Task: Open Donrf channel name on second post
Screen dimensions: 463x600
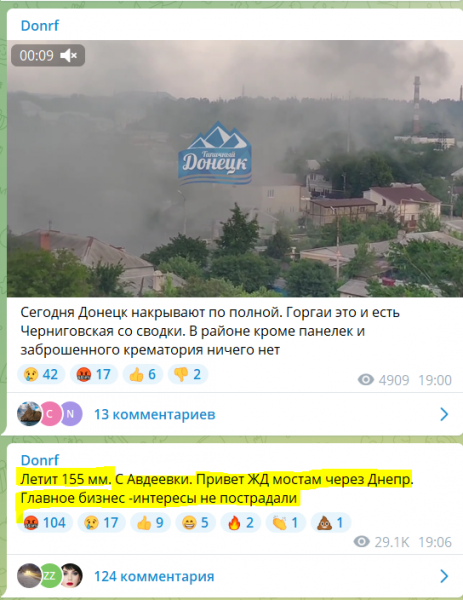Action: click(x=40, y=460)
